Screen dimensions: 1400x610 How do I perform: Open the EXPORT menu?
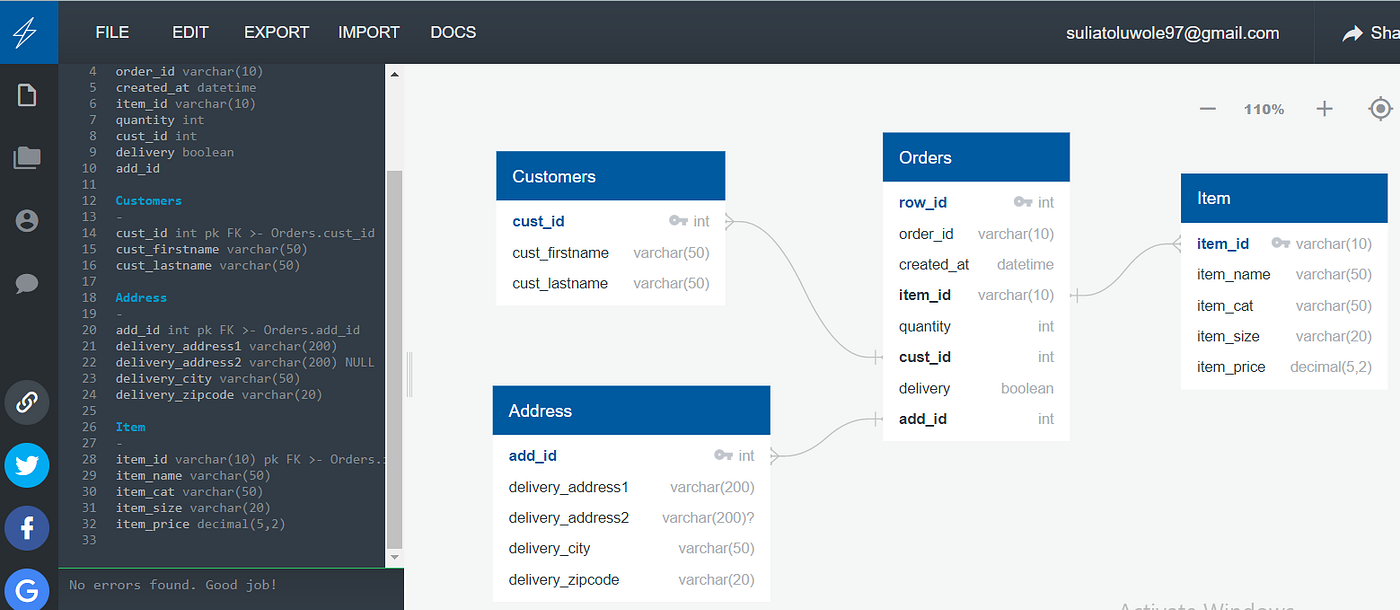[x=276, y=32]
